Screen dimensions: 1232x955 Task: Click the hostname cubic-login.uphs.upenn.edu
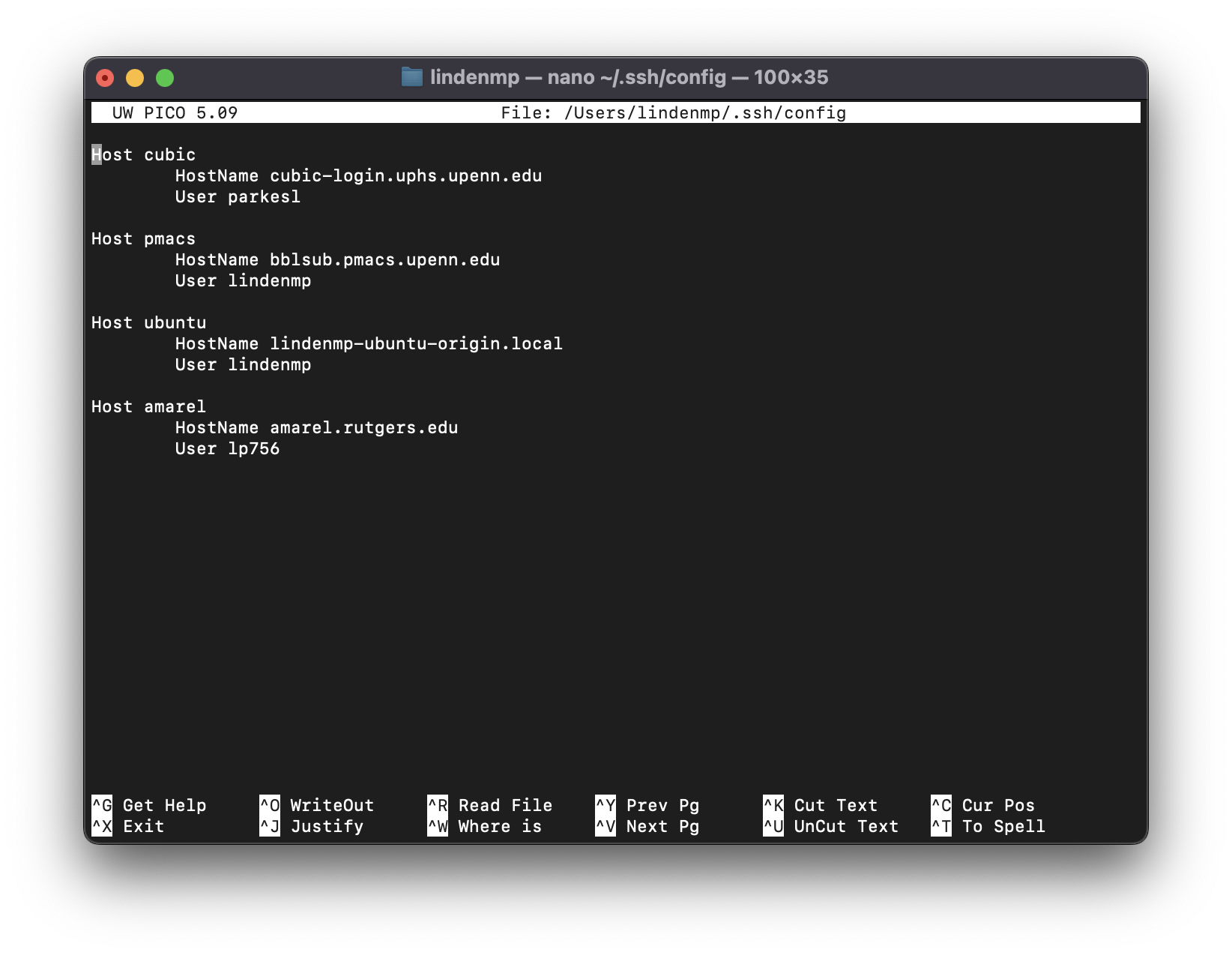click(x=405, y=176)
